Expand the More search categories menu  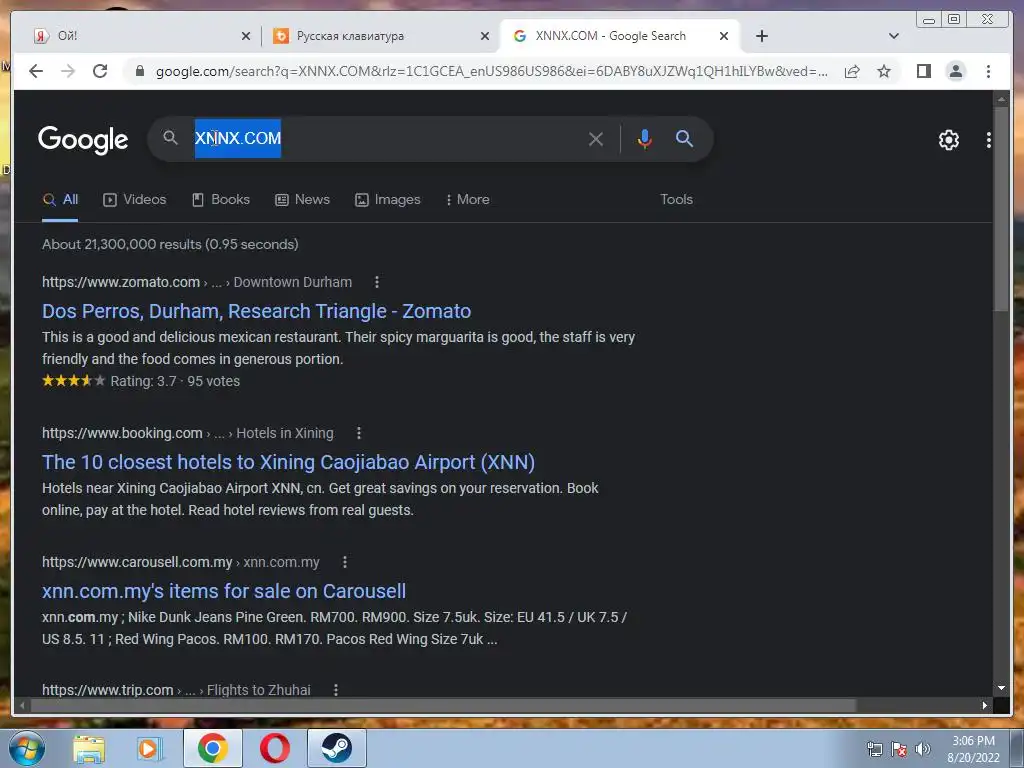[468, 200]
